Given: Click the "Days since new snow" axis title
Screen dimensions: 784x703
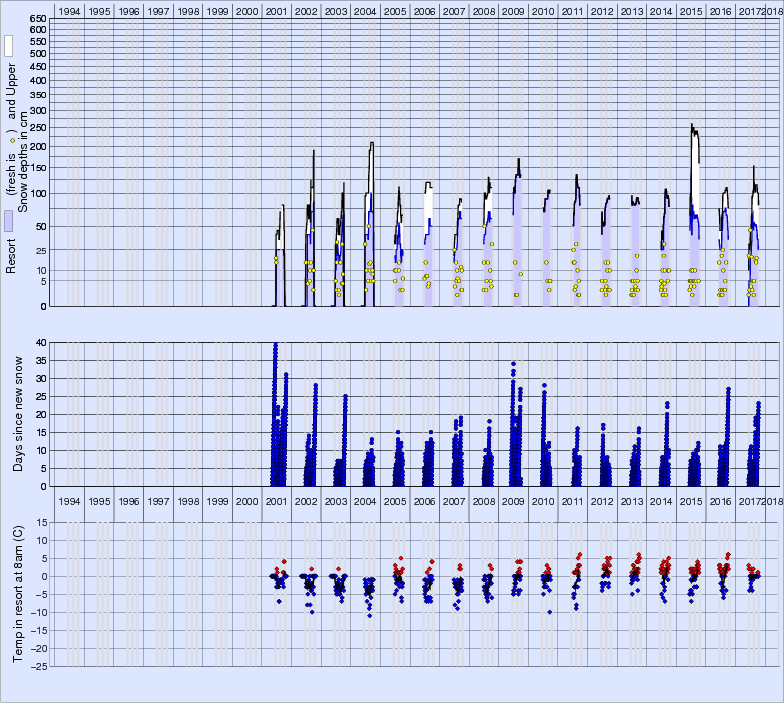Looking at the screenshot, I should click(x=42, y=414).
